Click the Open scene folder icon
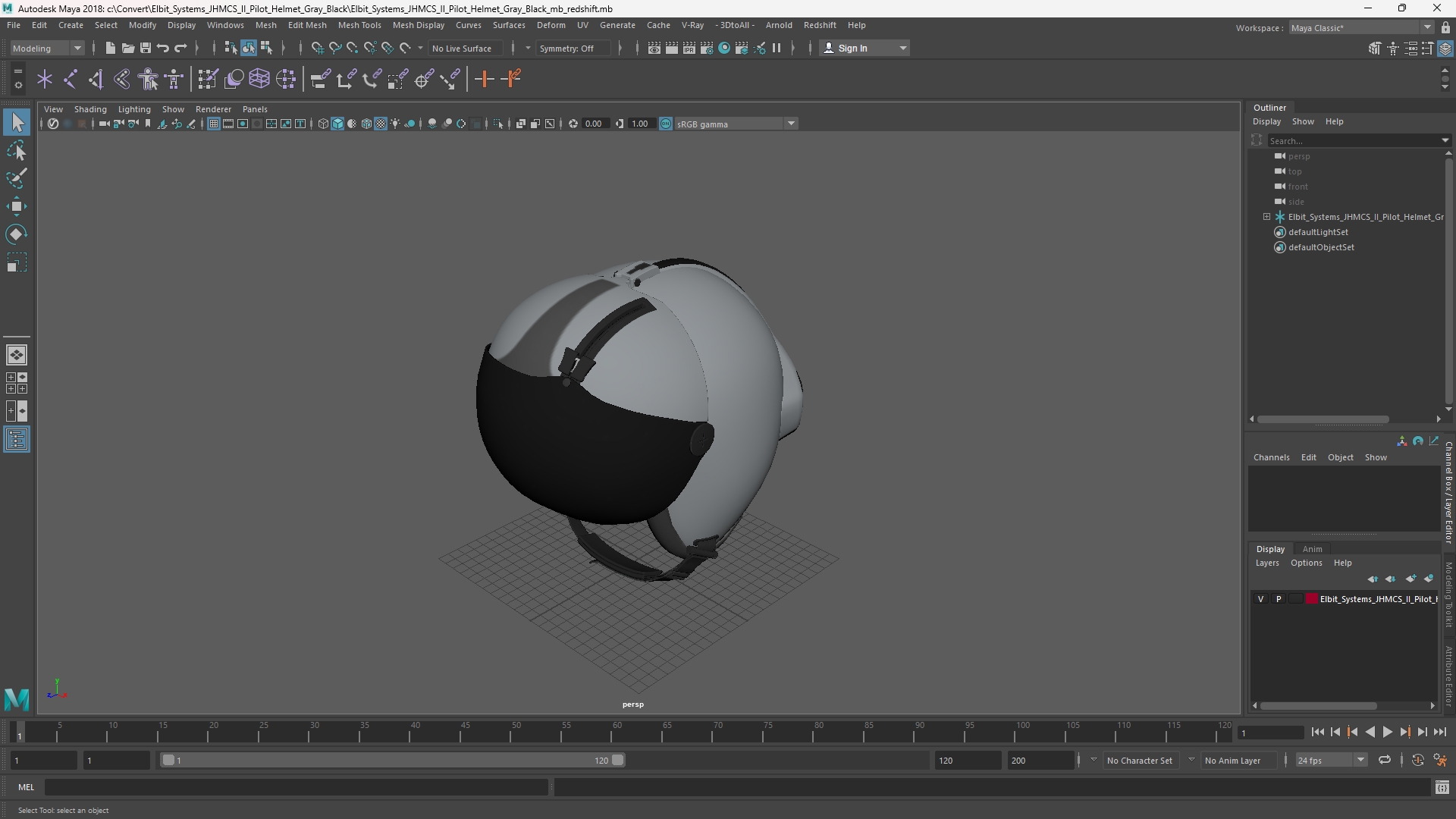 127,49
